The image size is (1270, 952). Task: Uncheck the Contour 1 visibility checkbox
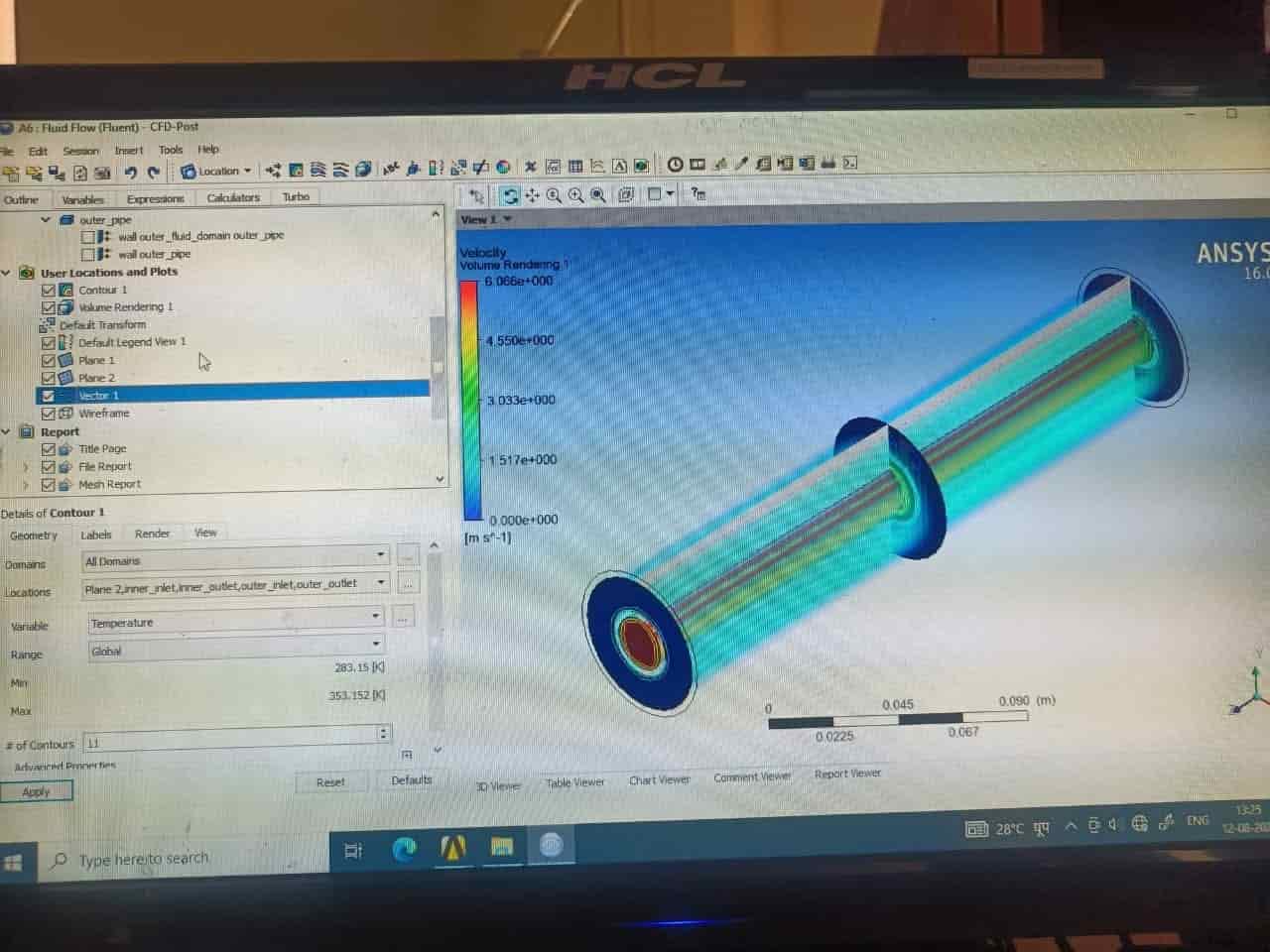click(x=49, y=291)
